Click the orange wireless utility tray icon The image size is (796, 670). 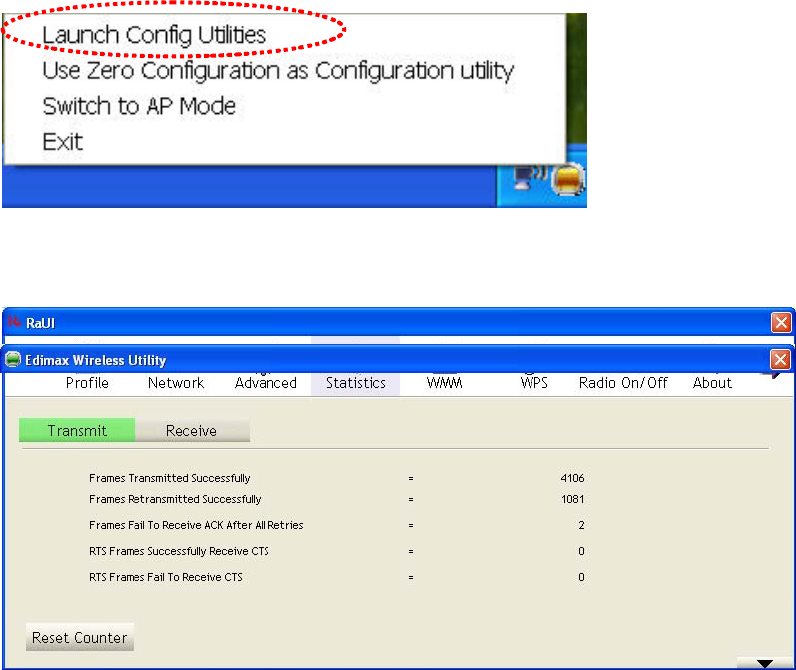568,179
